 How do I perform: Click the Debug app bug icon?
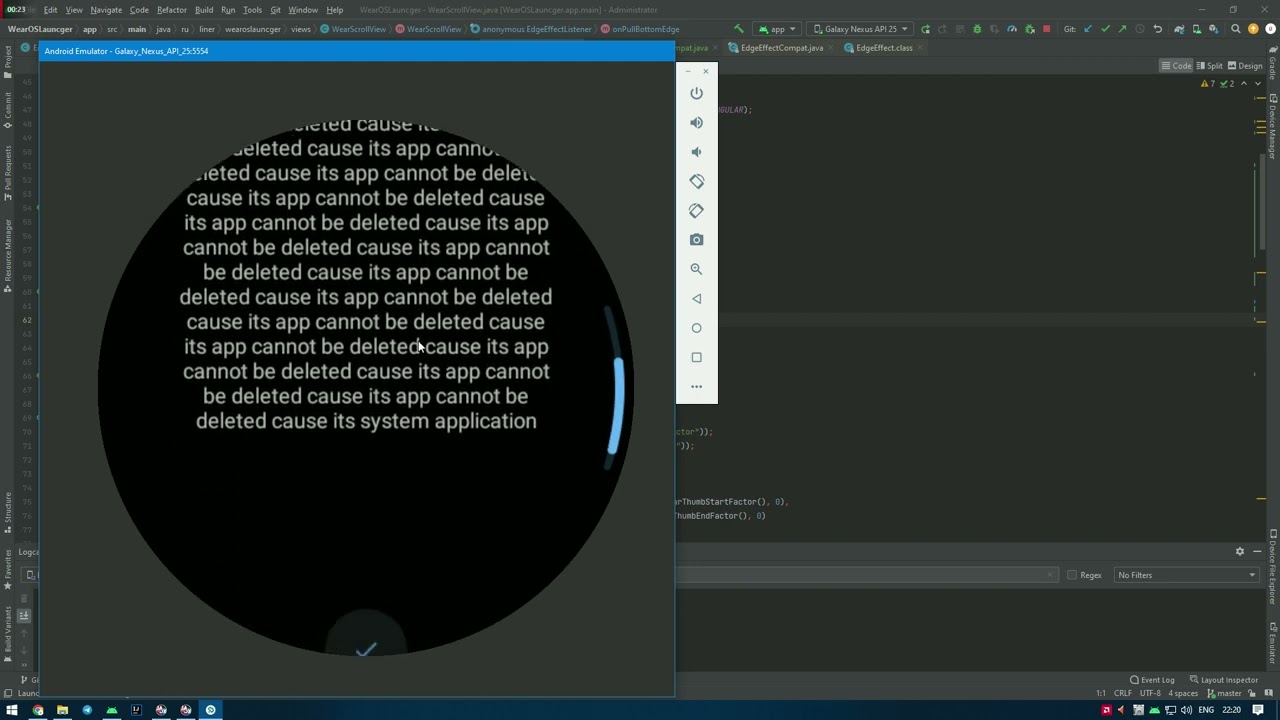tap(977, 29)
